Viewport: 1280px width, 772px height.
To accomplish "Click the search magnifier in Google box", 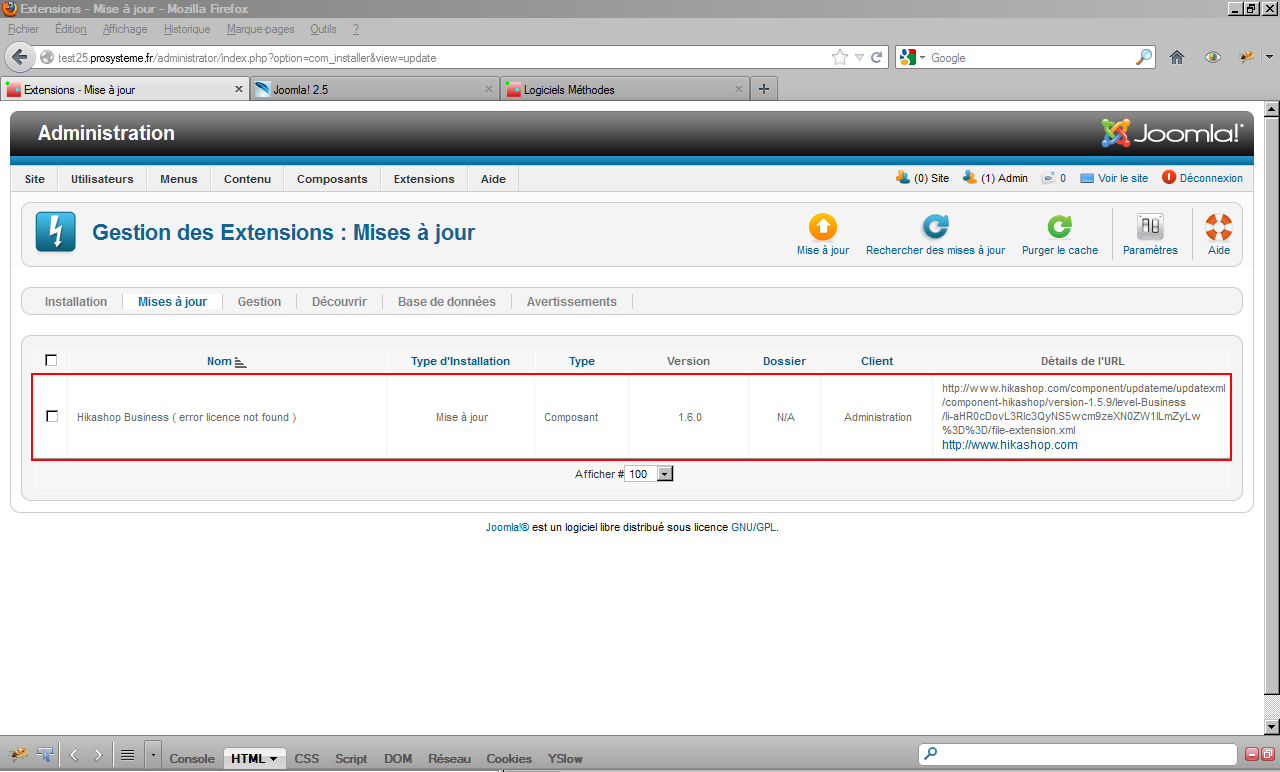I will point(1144,58).
